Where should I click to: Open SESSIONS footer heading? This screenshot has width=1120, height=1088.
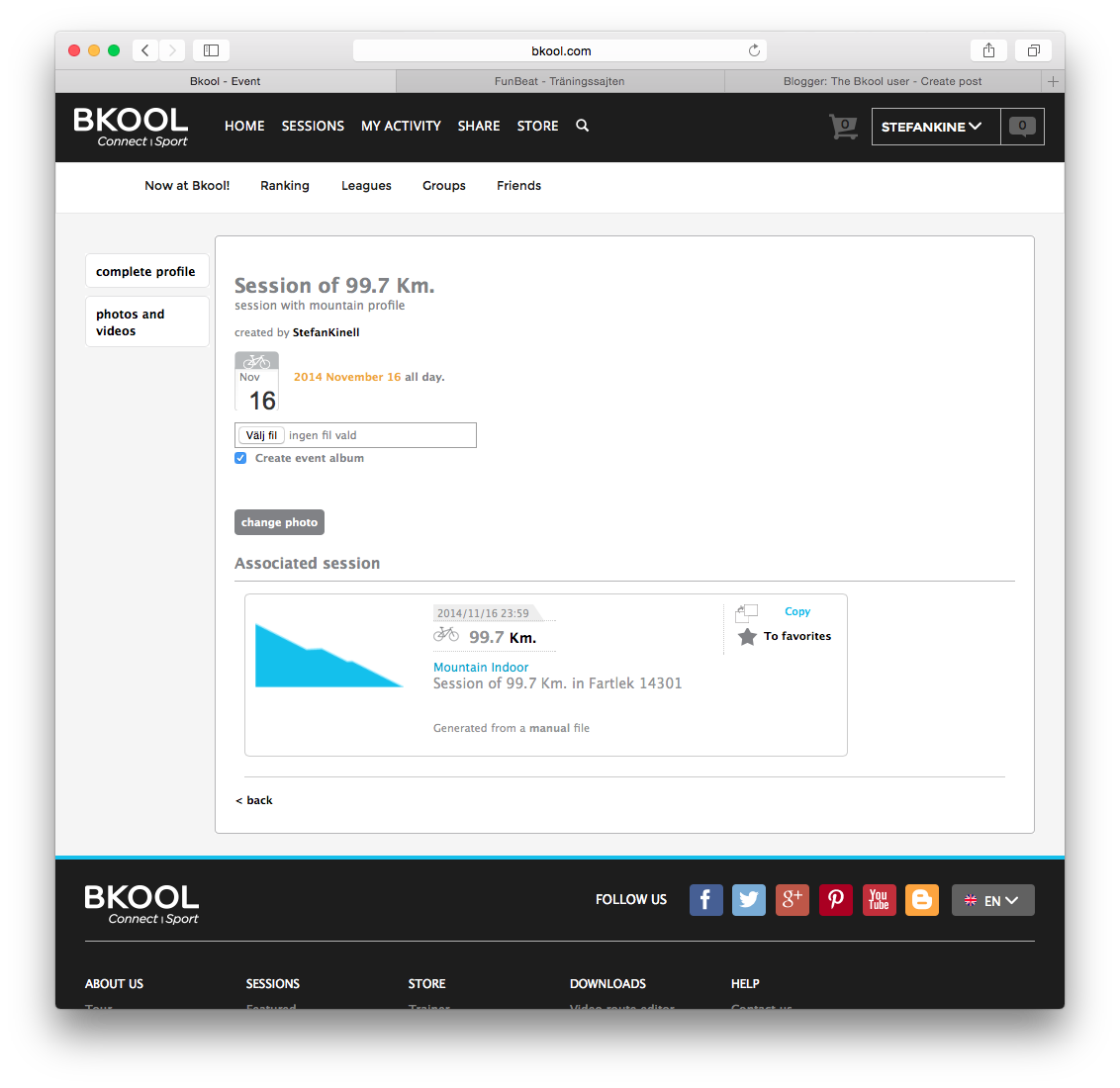[273, 984]
